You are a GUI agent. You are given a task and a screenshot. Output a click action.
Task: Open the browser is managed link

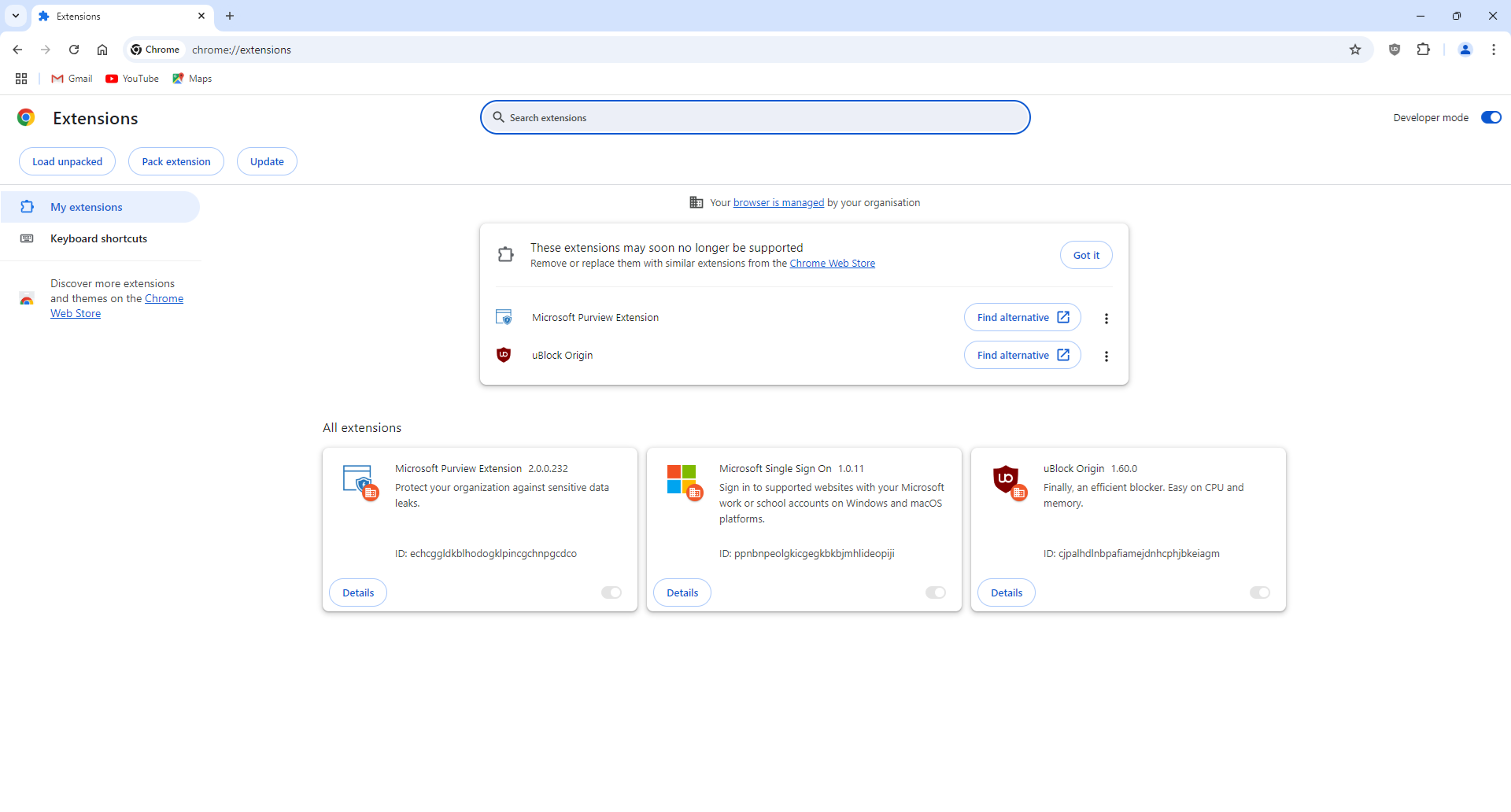(778, 202)
